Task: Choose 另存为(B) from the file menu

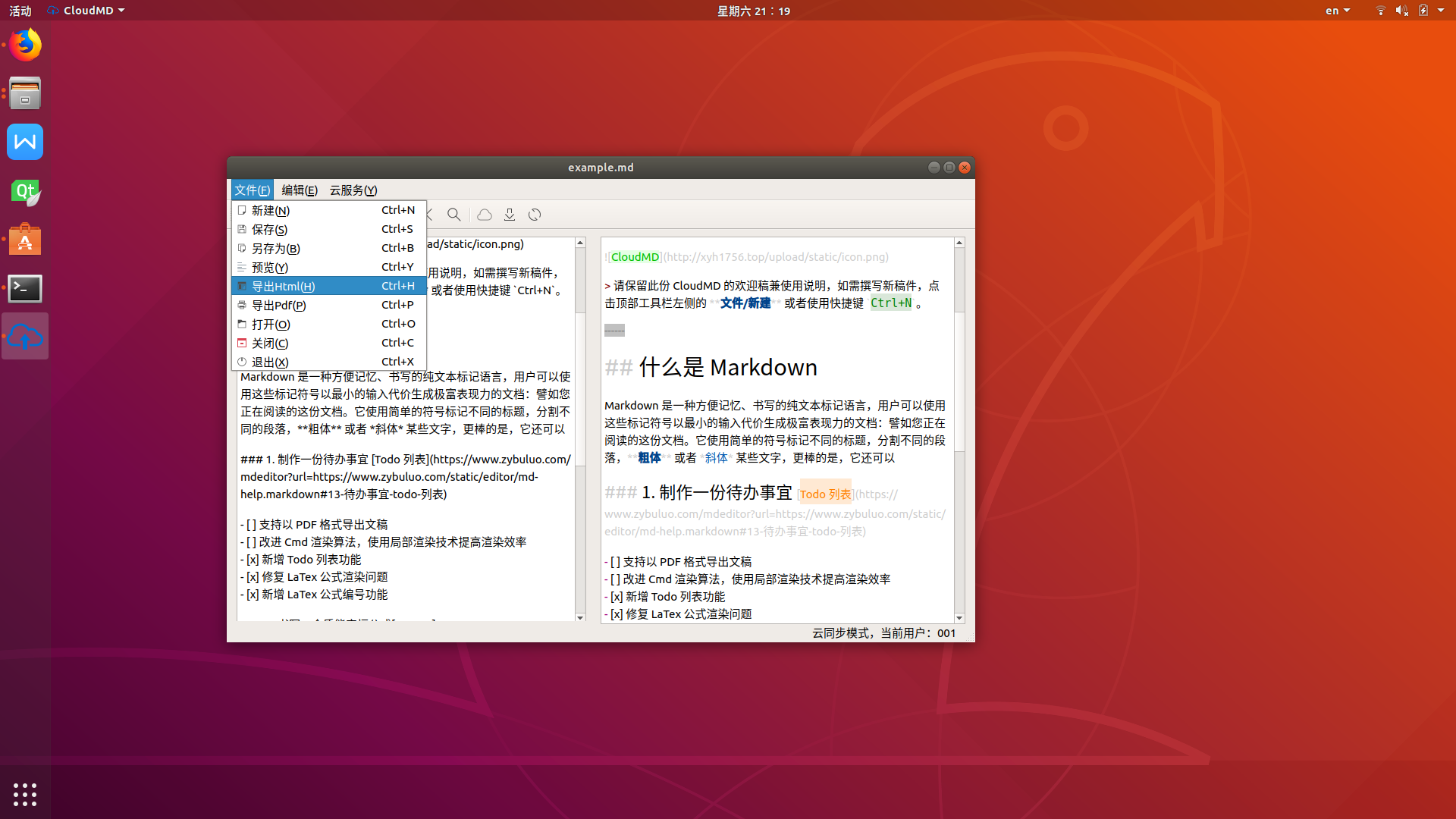Action: [x=329, y=248]
